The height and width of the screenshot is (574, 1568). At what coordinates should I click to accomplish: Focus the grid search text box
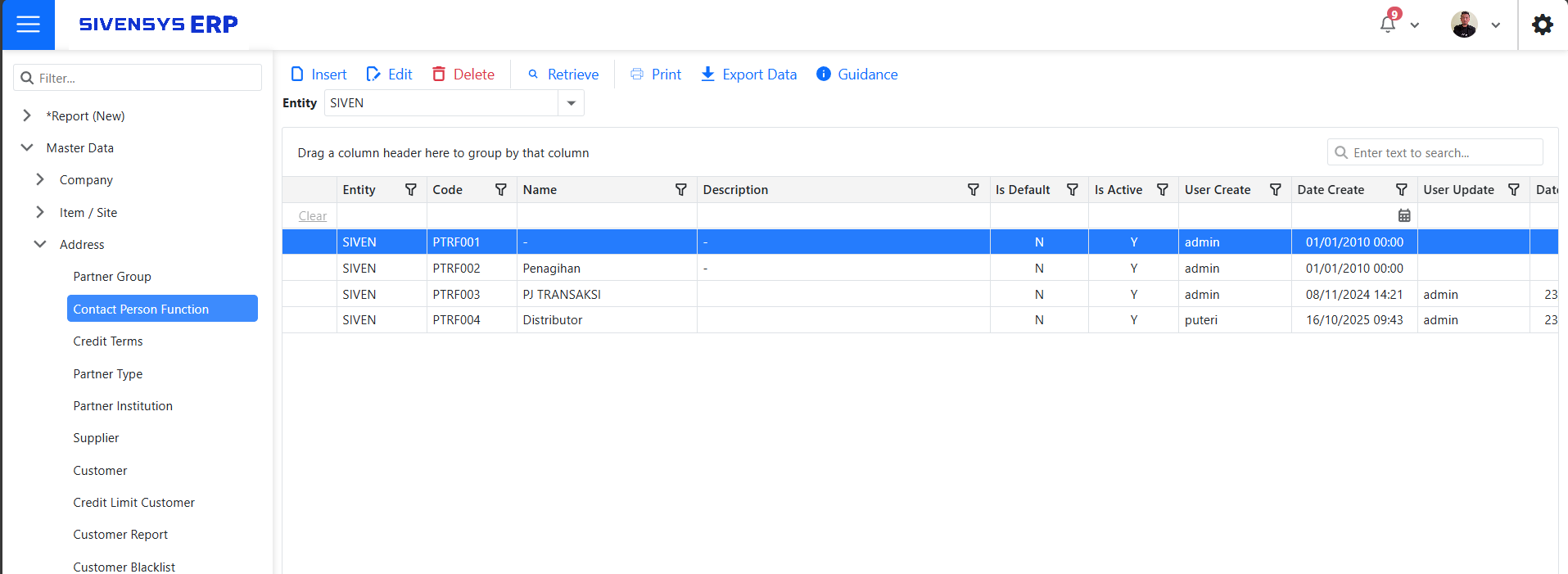(1435, 152)
